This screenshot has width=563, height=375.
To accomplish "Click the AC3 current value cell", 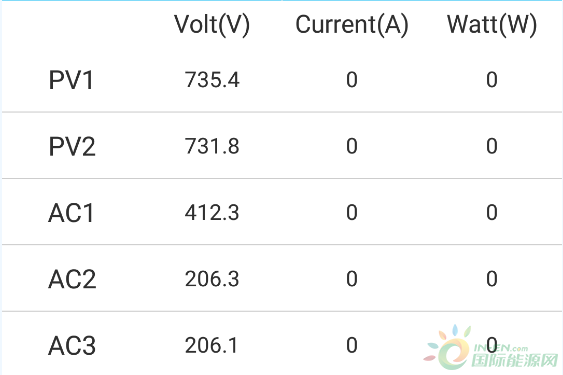I will (x=352, y=345).
